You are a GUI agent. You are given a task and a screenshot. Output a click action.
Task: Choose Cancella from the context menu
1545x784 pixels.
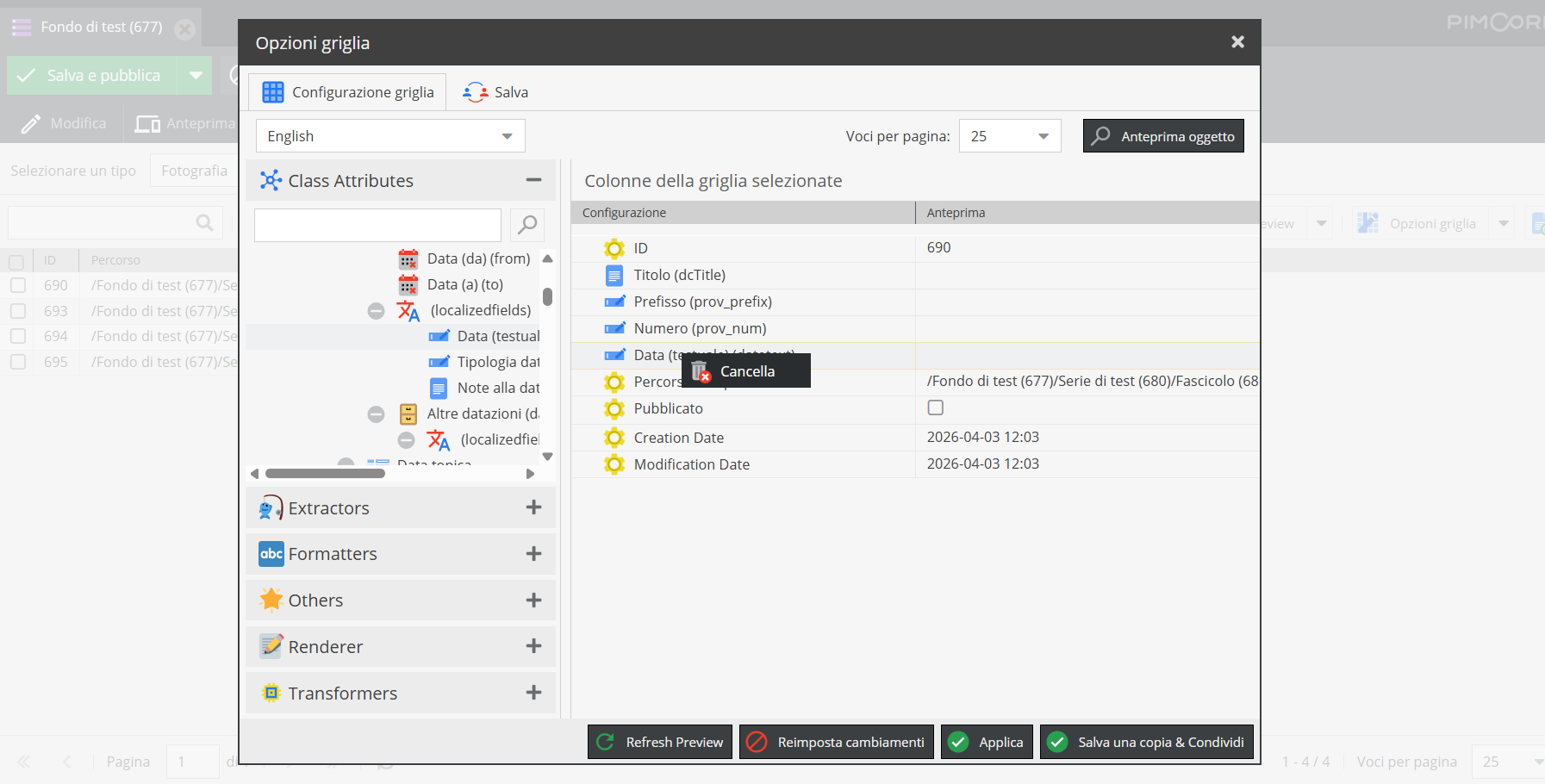[747, 371]
